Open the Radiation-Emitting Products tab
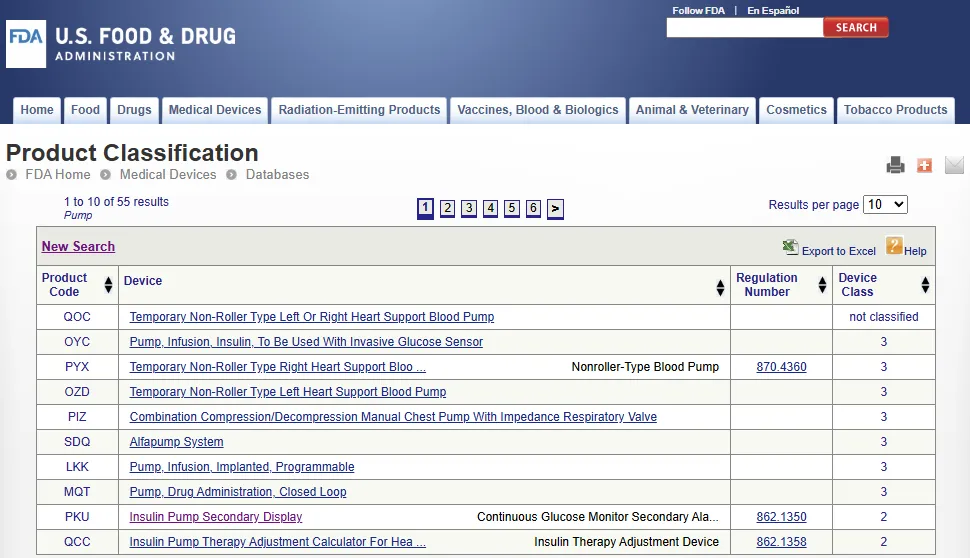The image size is (970, 558). click(x=359, y=110)
